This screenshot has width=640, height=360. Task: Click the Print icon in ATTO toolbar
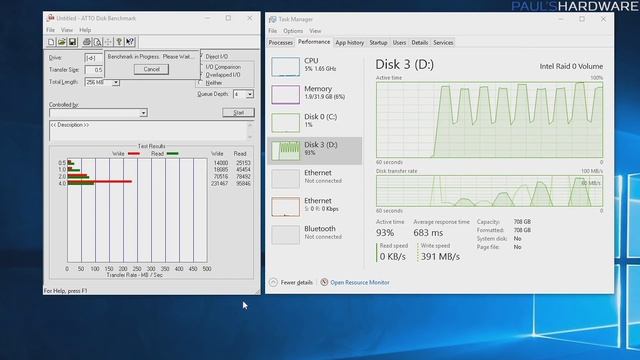coord(87,42)
